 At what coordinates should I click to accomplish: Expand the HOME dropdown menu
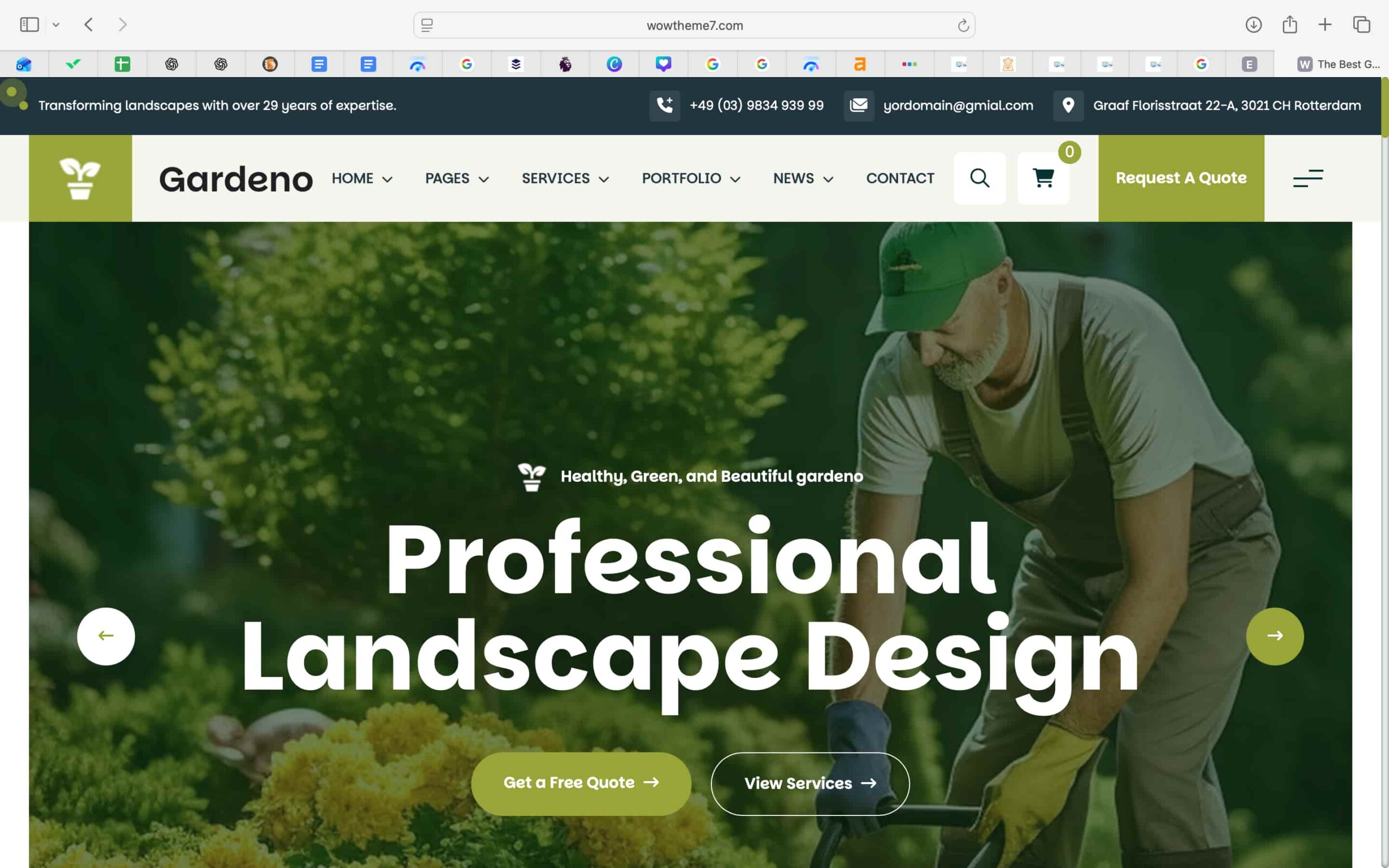[361, 178]
